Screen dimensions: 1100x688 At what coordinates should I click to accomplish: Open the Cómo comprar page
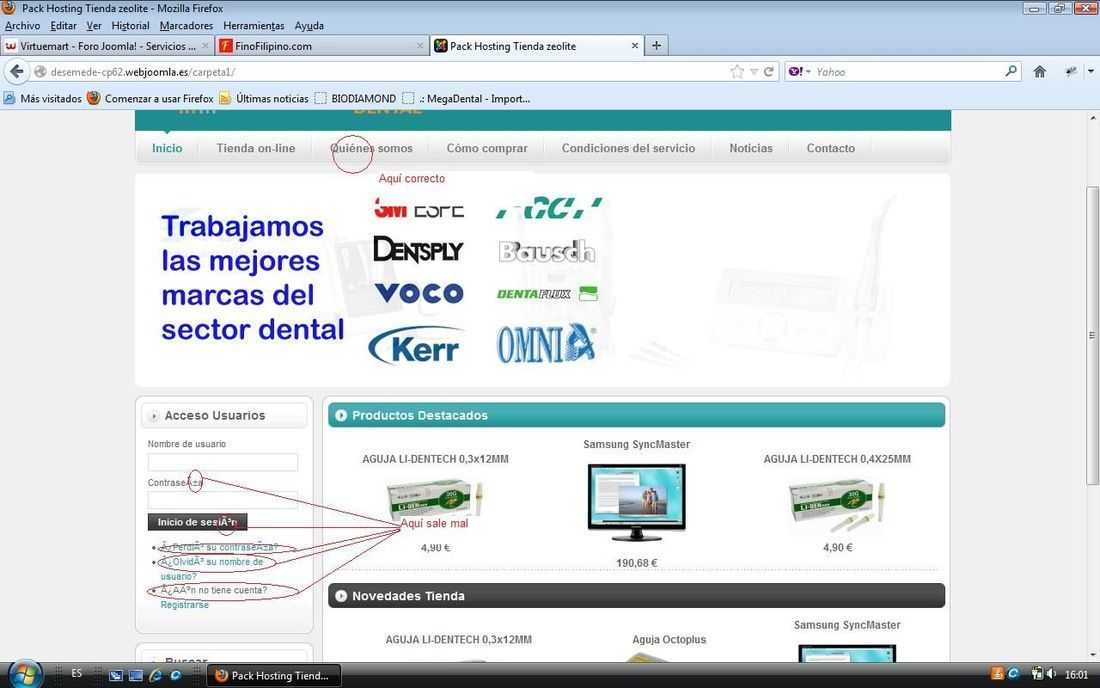(x=487, y=148)
